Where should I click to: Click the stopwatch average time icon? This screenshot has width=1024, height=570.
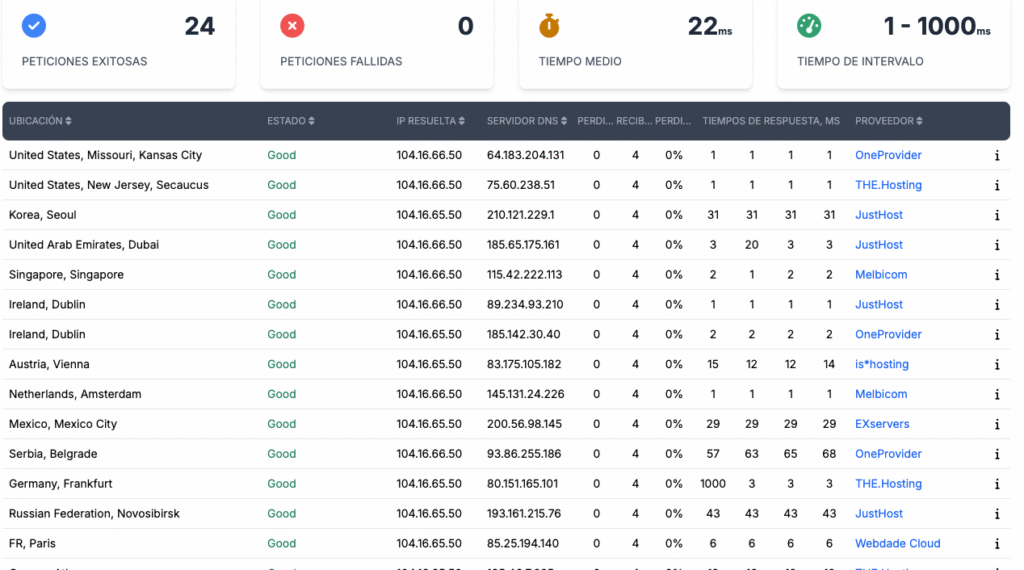coord(550,26)
